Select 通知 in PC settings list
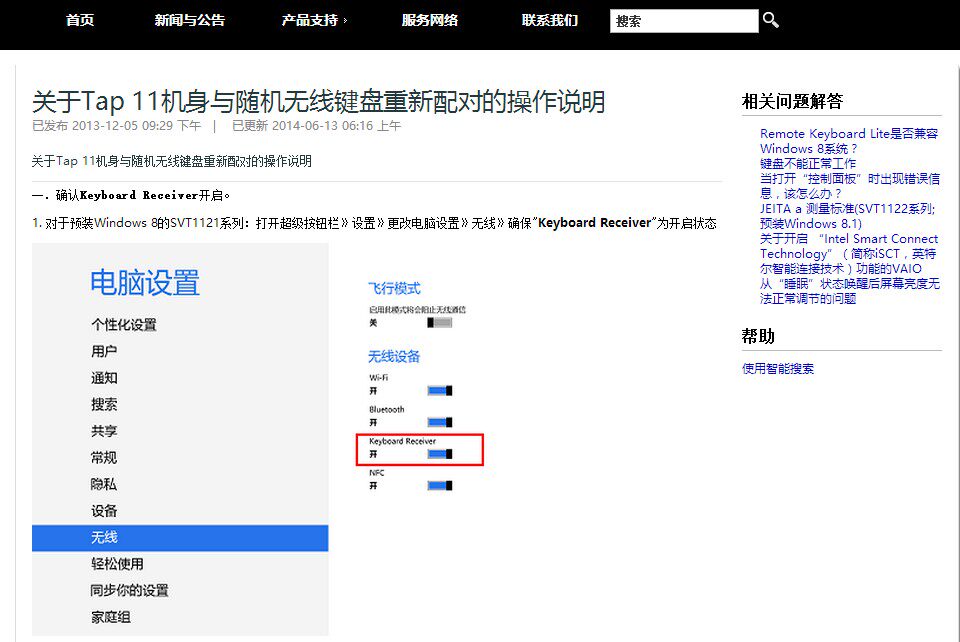The image size is (960, 642). 103,378
